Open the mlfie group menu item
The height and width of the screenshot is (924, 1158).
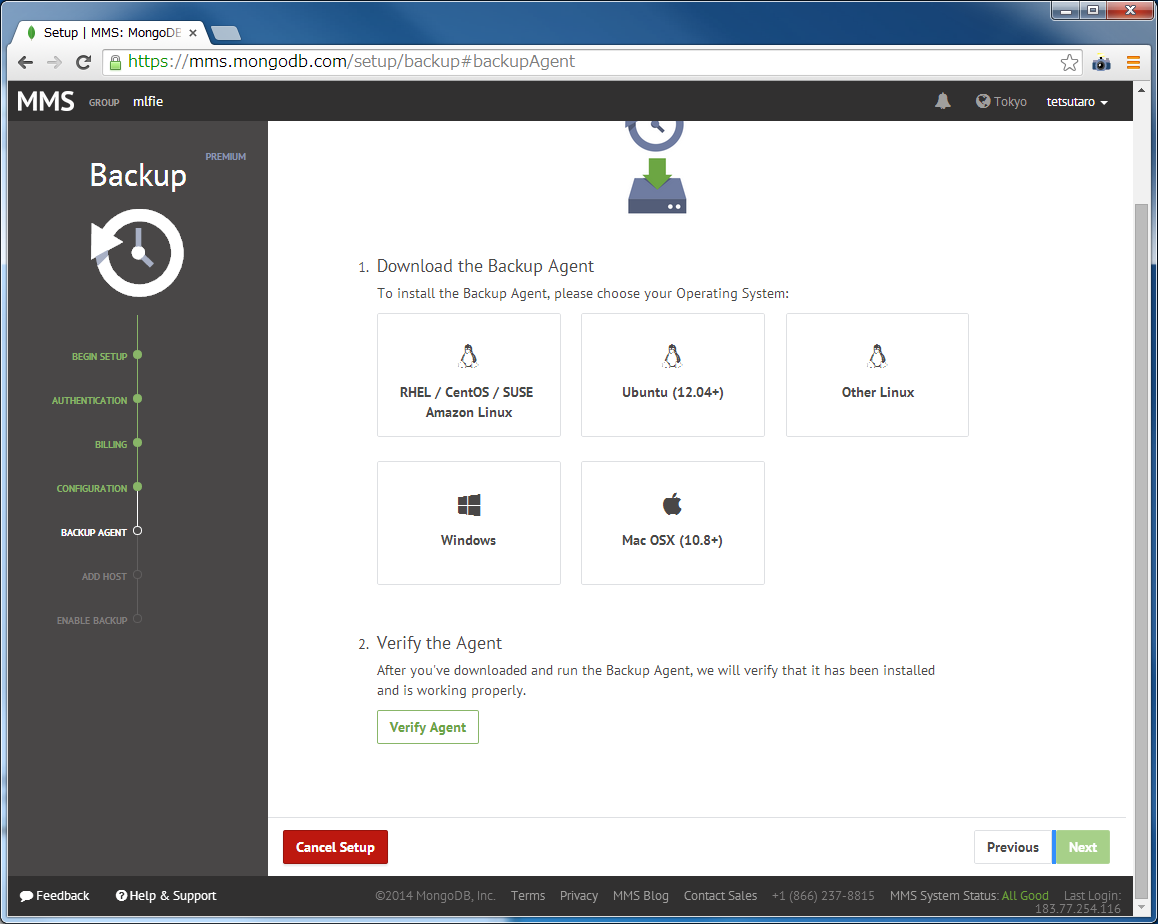pyautogui.click(x=147, y=101)
